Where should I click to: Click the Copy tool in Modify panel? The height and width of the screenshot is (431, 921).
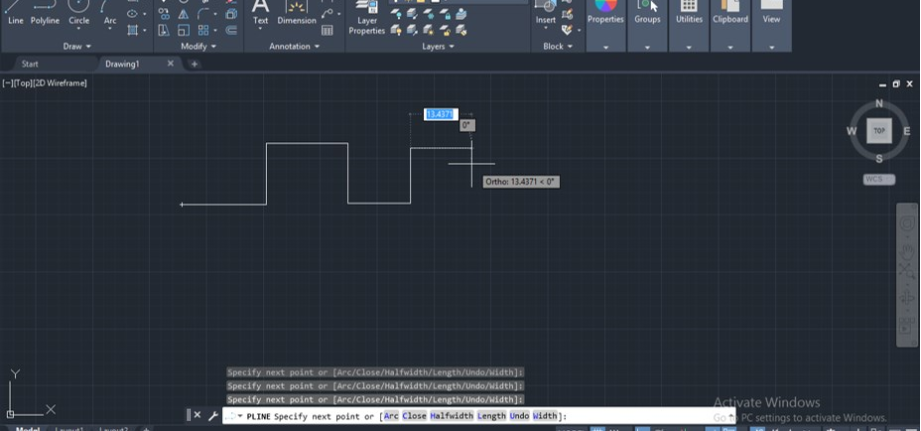tap(164, 14)
